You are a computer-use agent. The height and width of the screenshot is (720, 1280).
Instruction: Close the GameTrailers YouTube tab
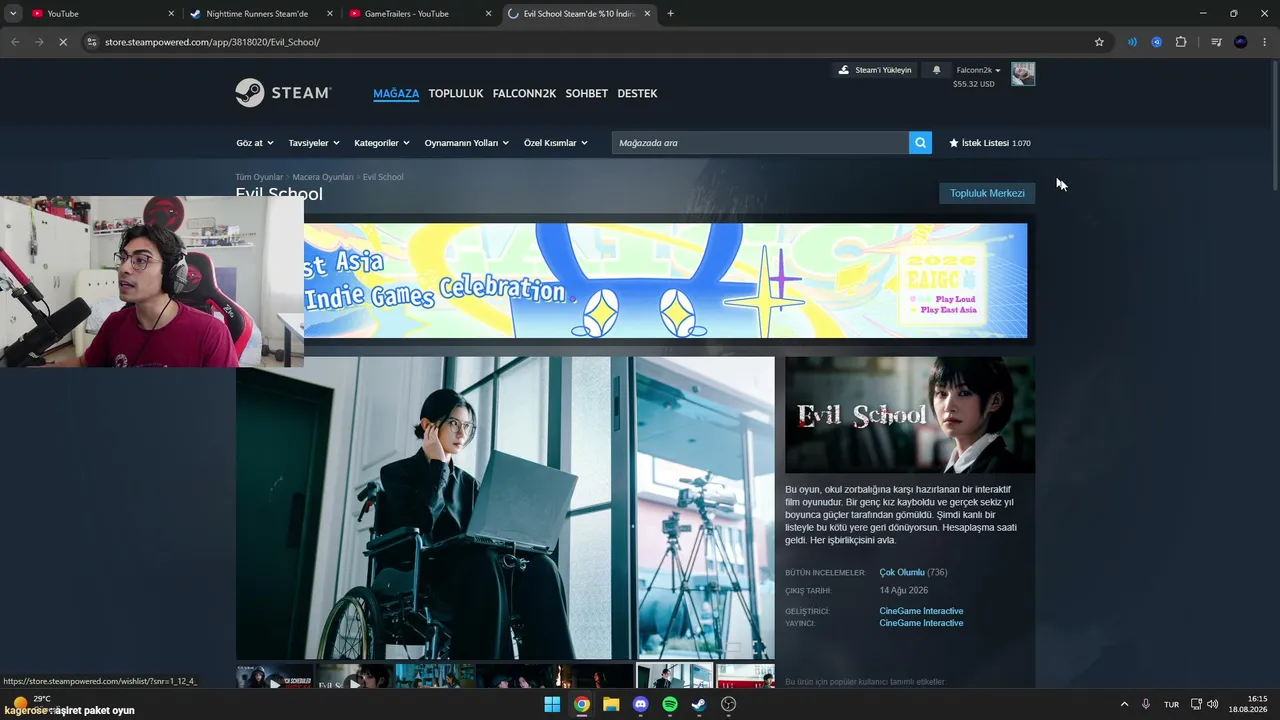click(x=489, y=14)
